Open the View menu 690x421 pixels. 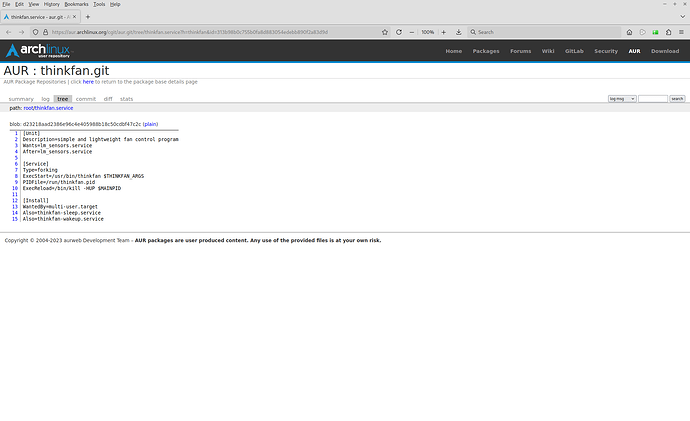[33, 4]
